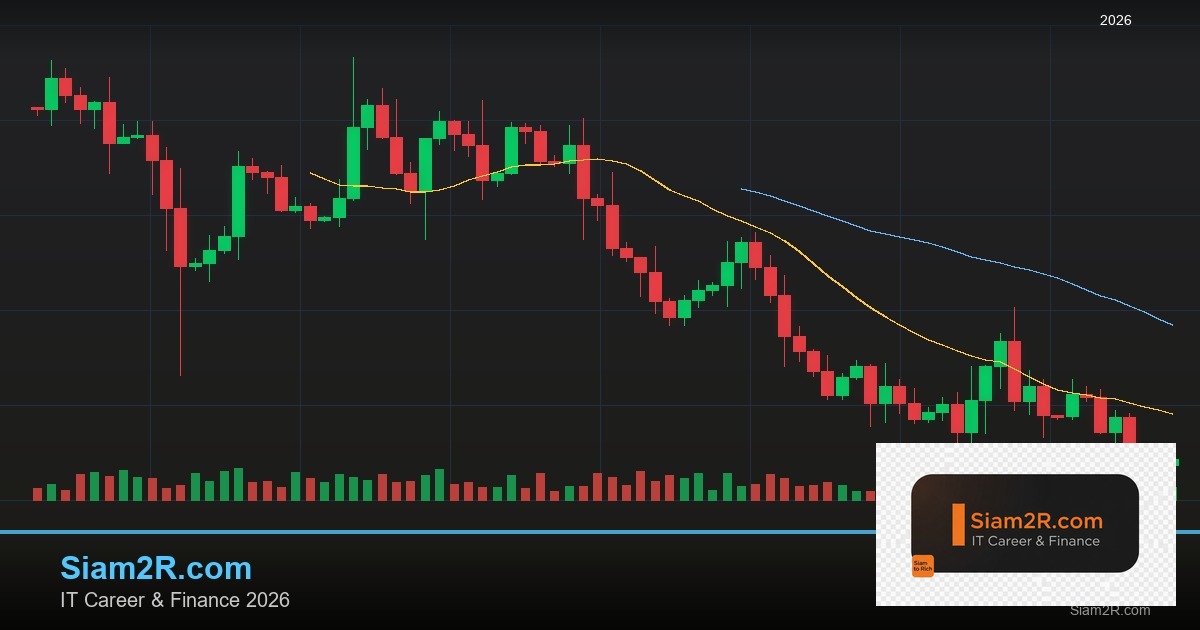Click the orange "Siam to Rich" badge icon

point(922,566)
